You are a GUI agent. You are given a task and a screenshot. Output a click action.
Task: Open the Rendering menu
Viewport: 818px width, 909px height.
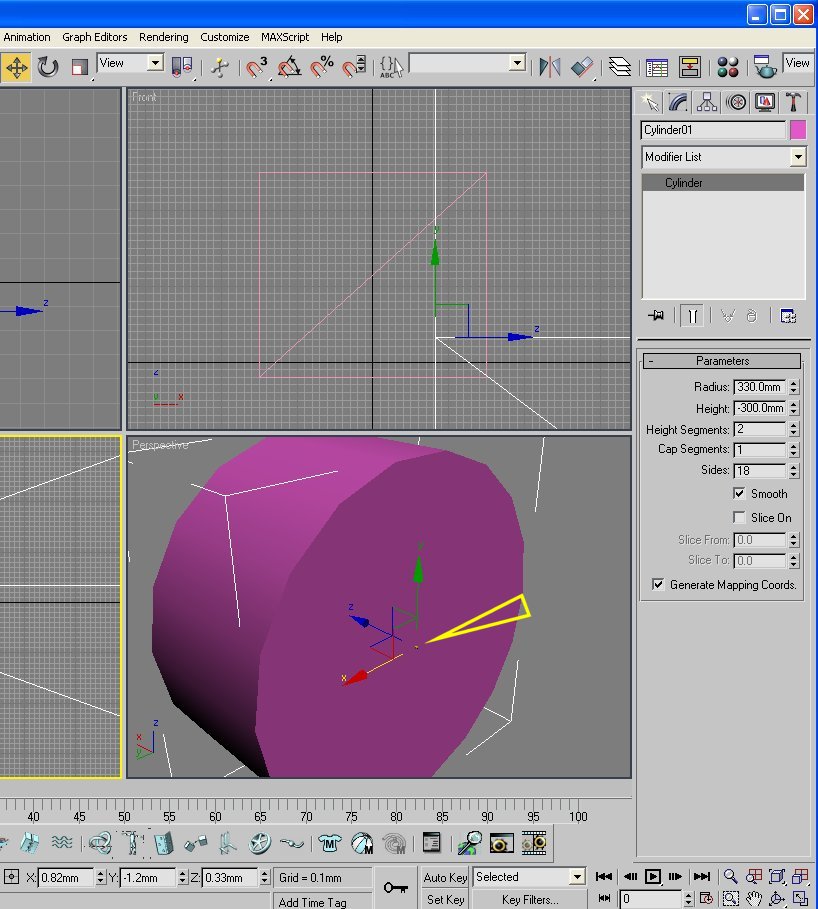click(163, 37)
